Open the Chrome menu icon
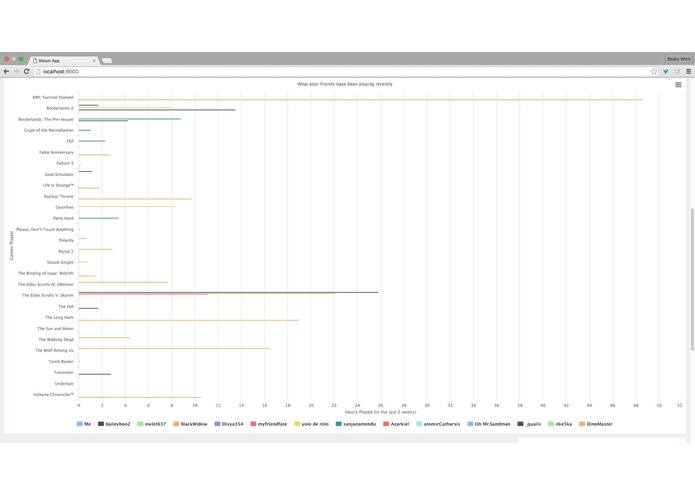This screenshot has width=695, height=494. pyautogui.click(x=688, y=71)
